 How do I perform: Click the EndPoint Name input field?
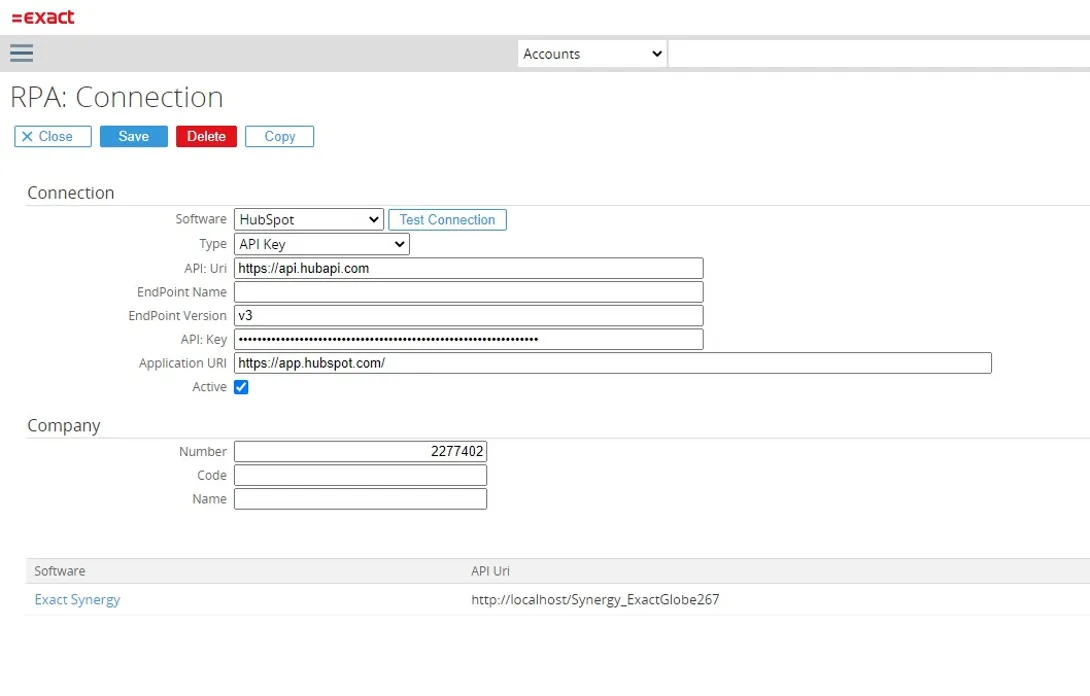pyautogui.click(x=467, y=291)
